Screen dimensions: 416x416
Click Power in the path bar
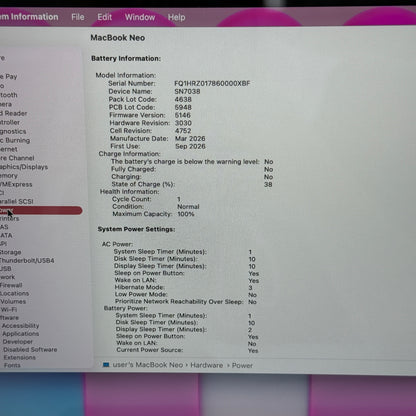click(x=242, y=366)
